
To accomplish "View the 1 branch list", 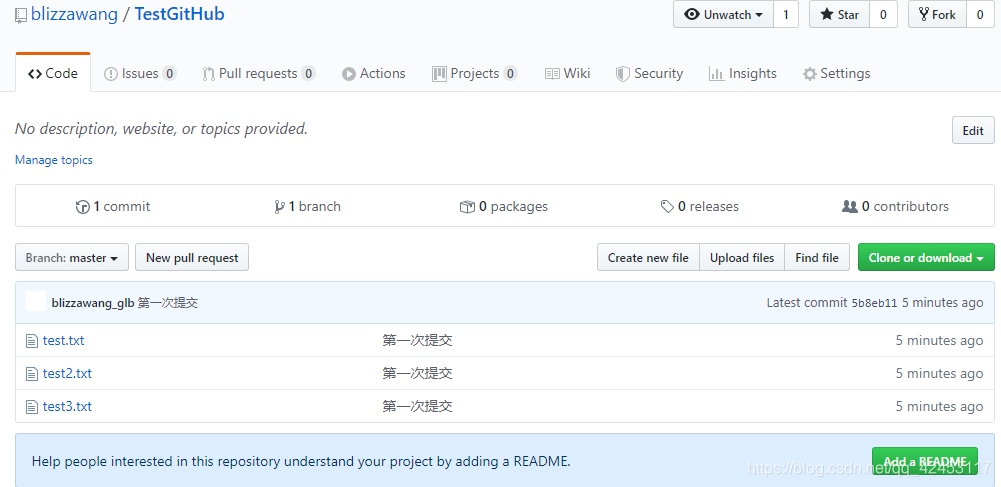I will coord(307,206).
